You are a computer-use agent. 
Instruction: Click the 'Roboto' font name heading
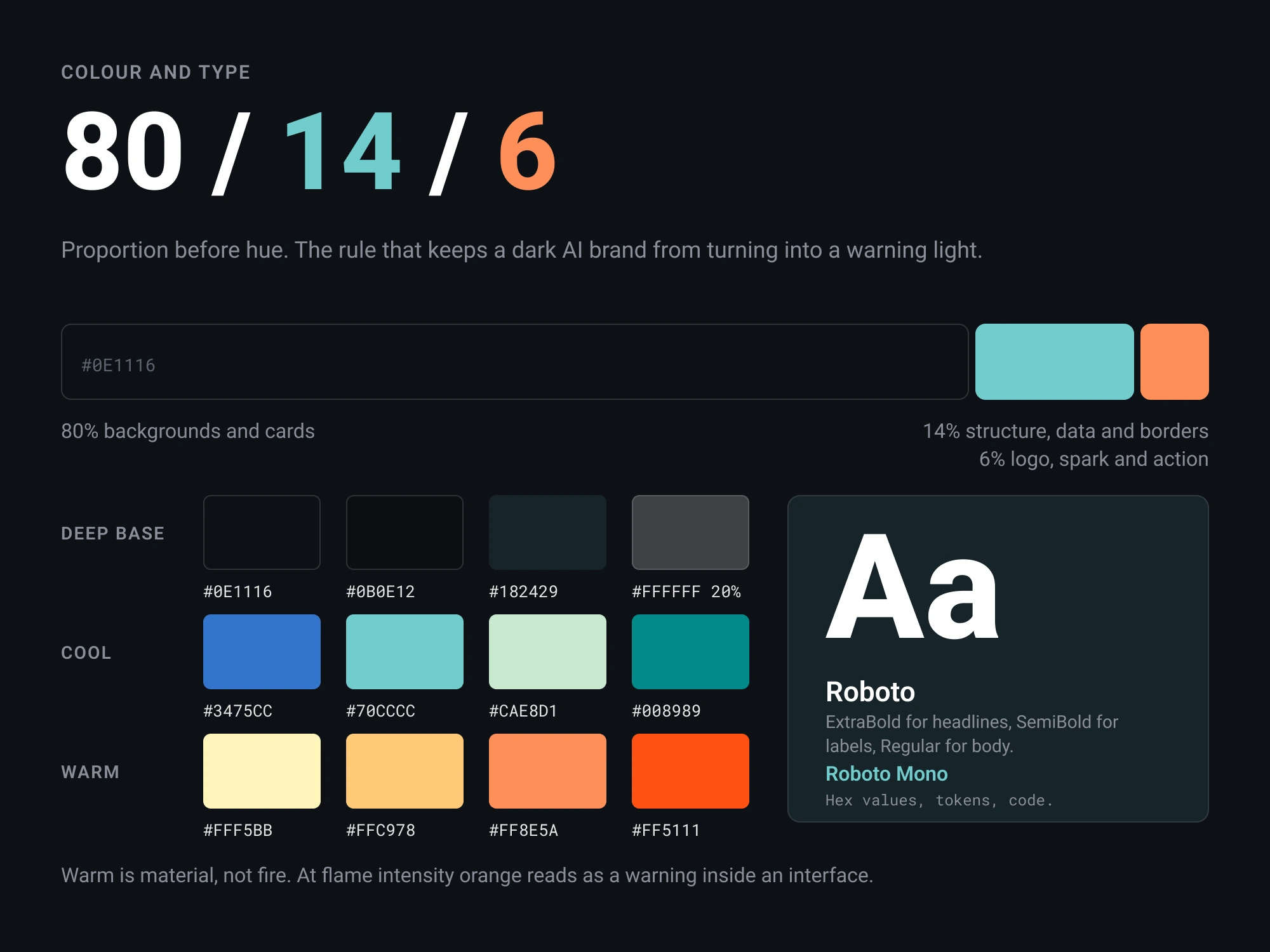870,691
